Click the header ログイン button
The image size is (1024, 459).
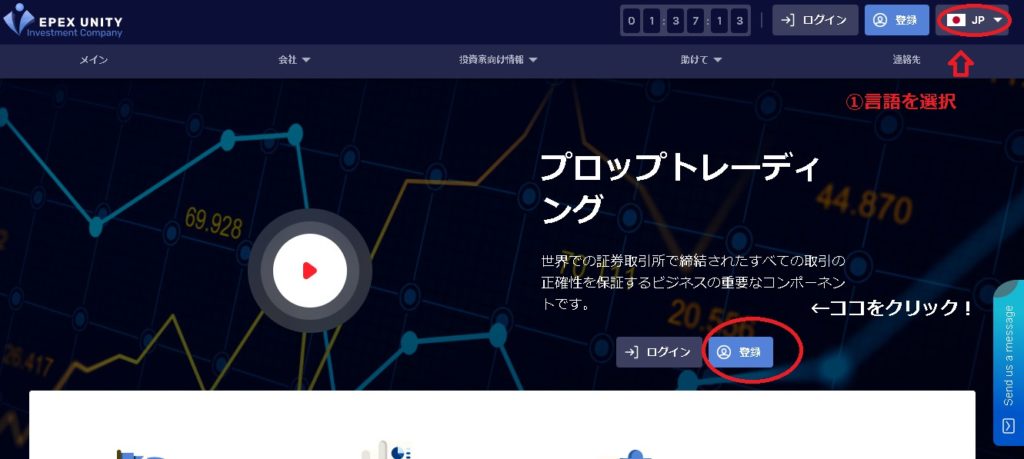click(x=815, y=20)
